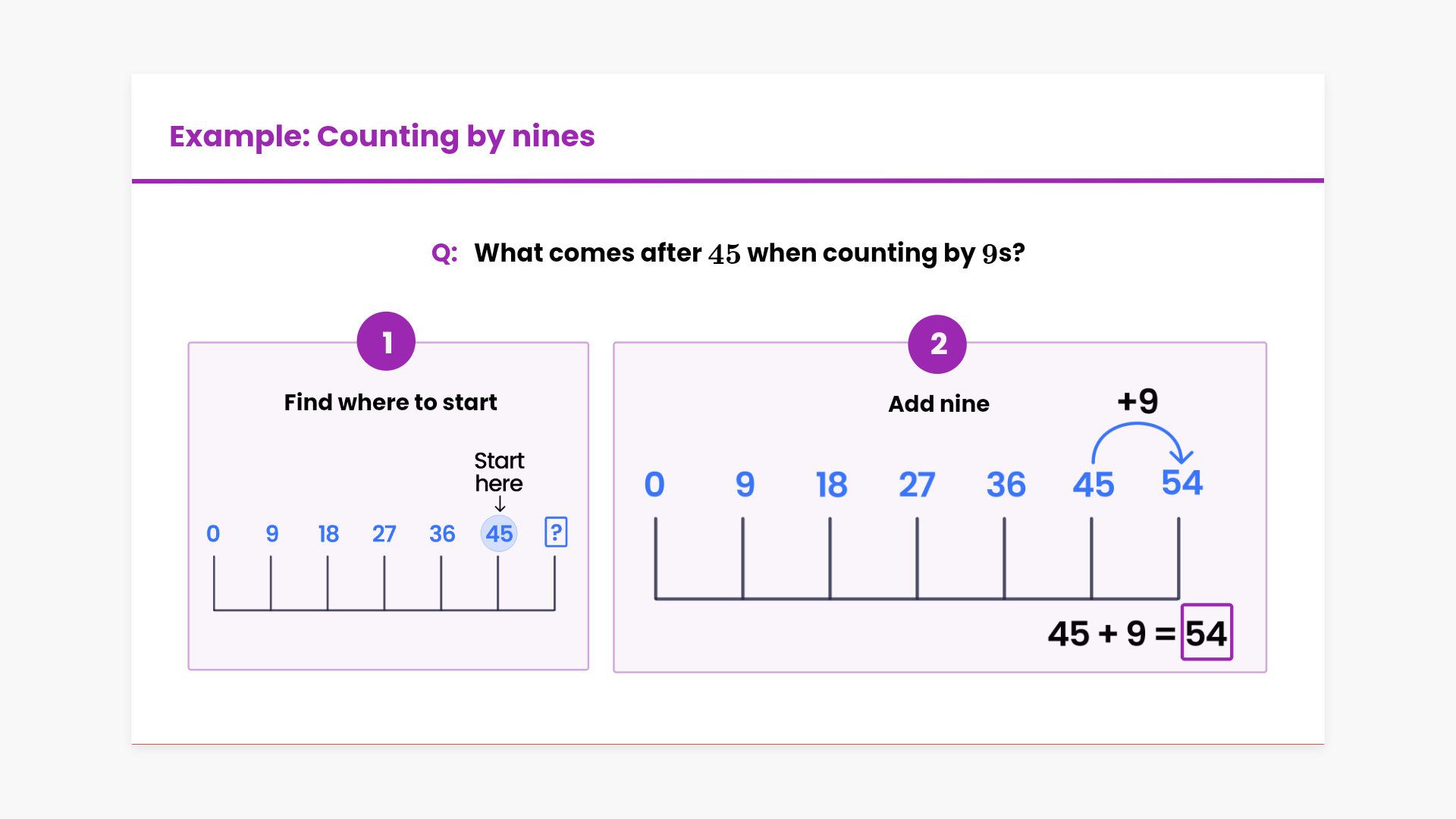Click the purple "Q:" label

point(444,253)
